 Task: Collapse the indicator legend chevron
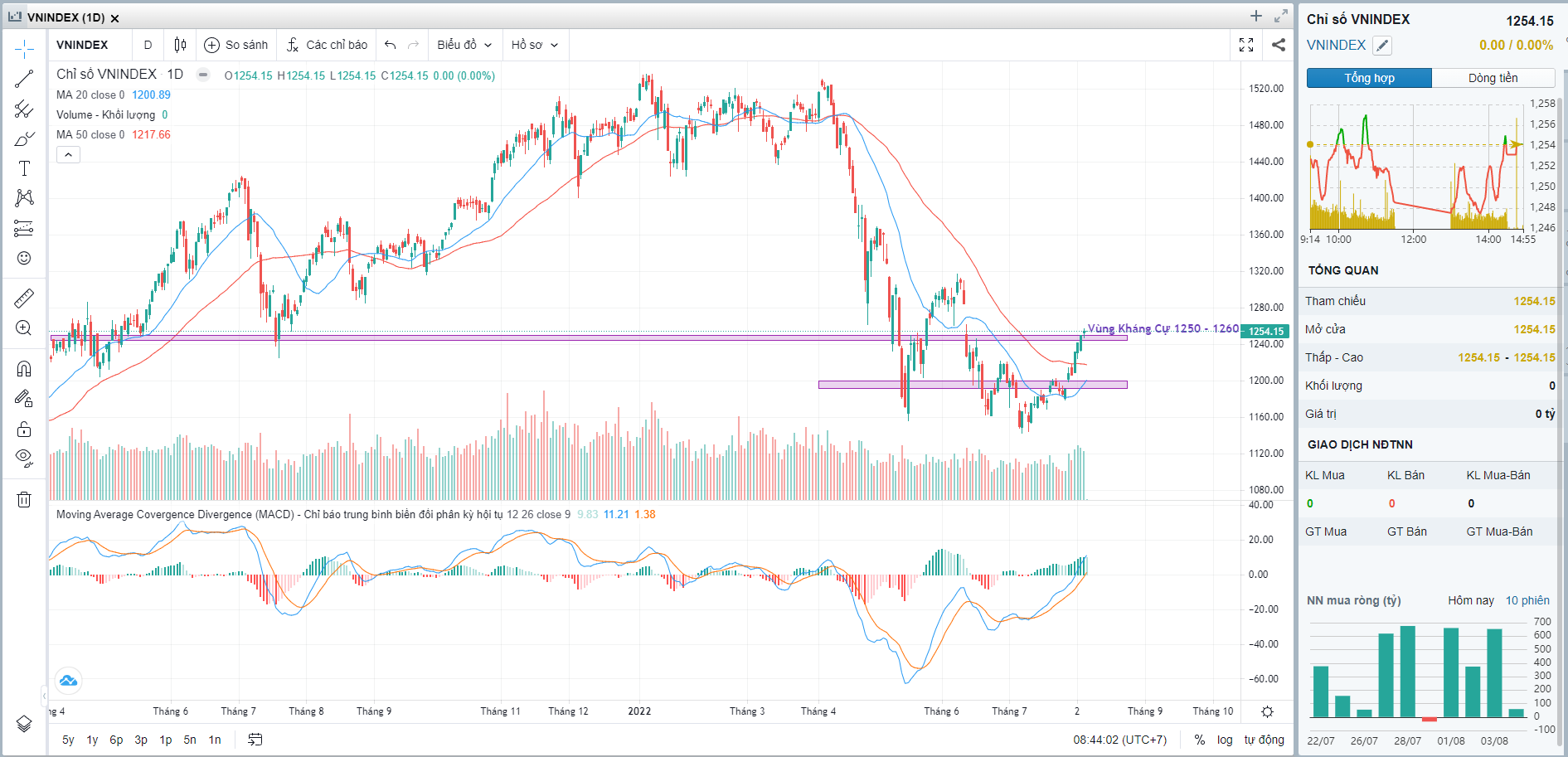[68, 155]
